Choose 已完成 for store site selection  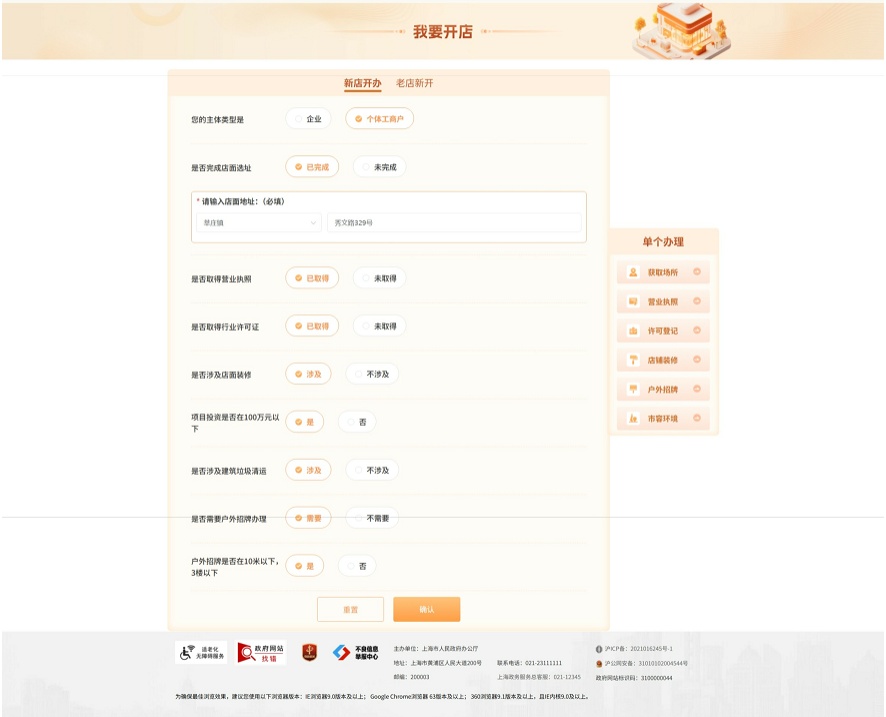312,167
